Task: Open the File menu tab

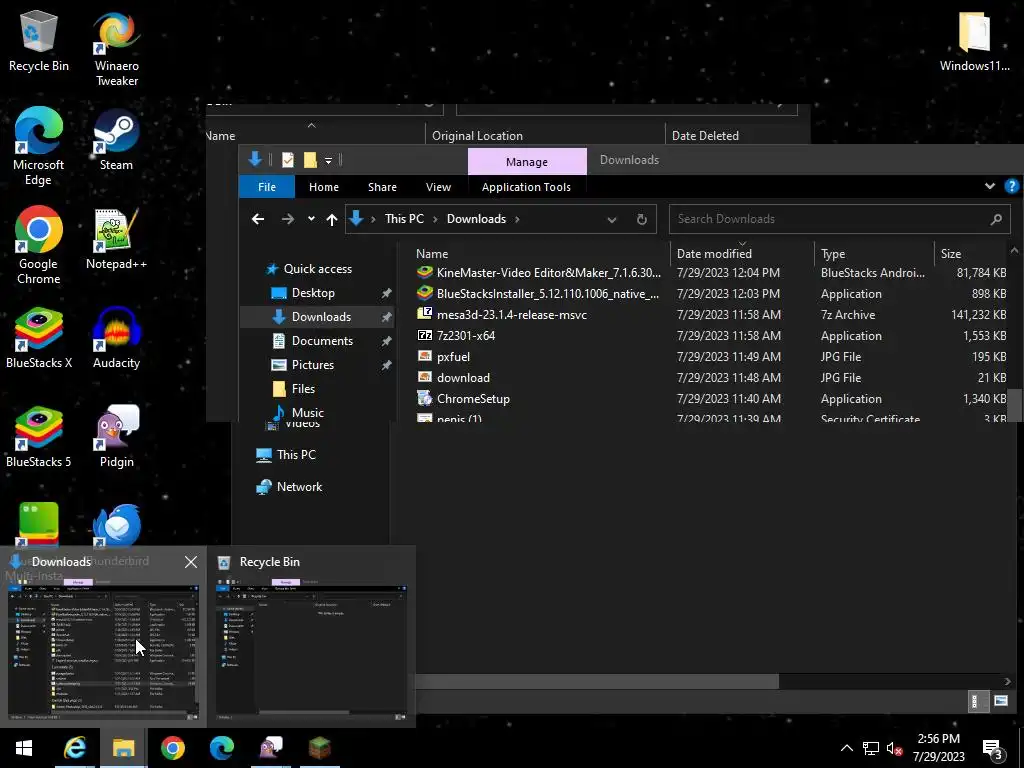Action: [266, 187]
